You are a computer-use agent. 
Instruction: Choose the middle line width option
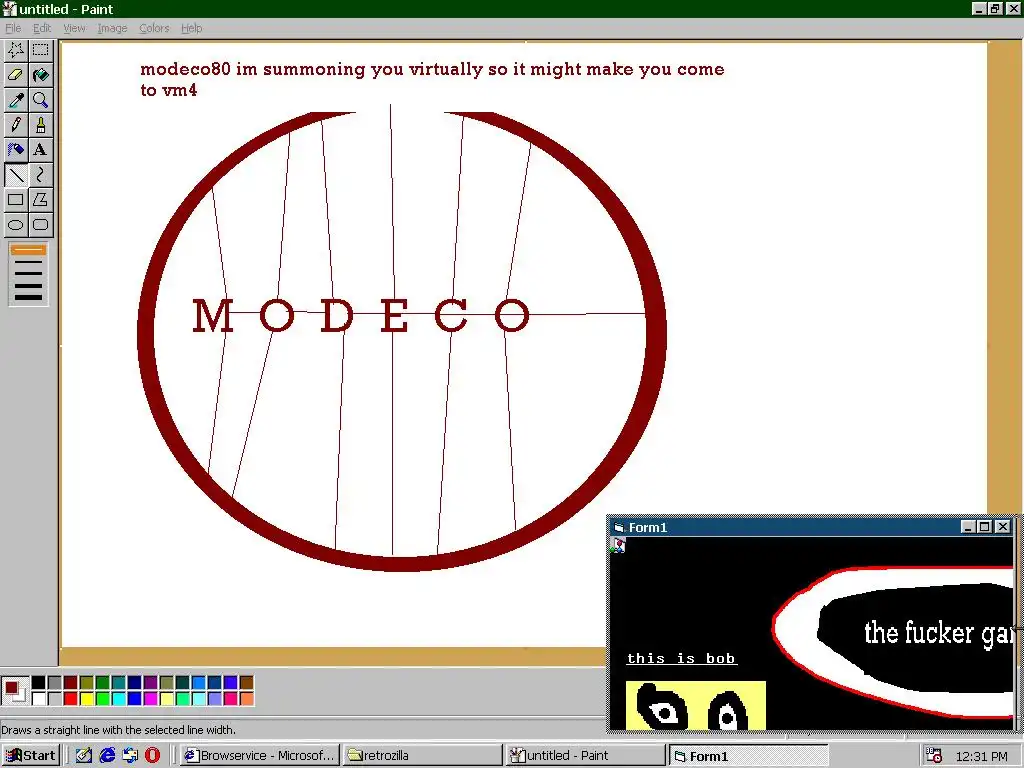coord(28,274)
